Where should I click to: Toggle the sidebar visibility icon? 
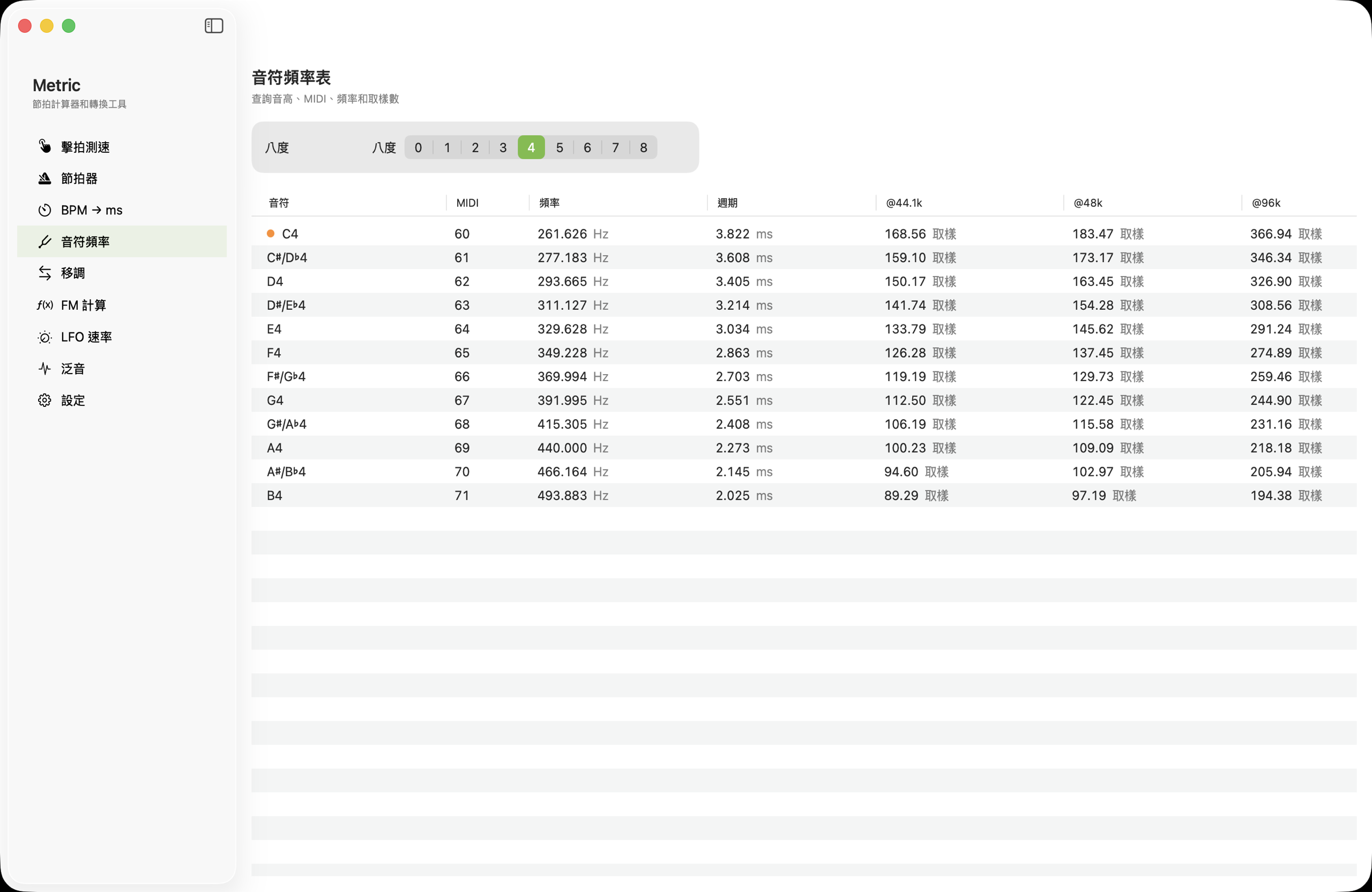click(214, 25)
